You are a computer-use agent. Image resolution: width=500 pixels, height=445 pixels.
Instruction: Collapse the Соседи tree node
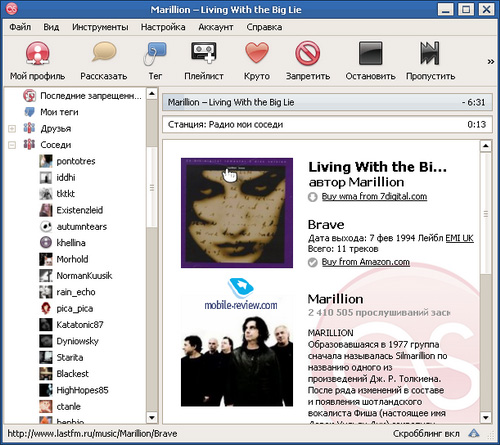[x=12, y=145]
